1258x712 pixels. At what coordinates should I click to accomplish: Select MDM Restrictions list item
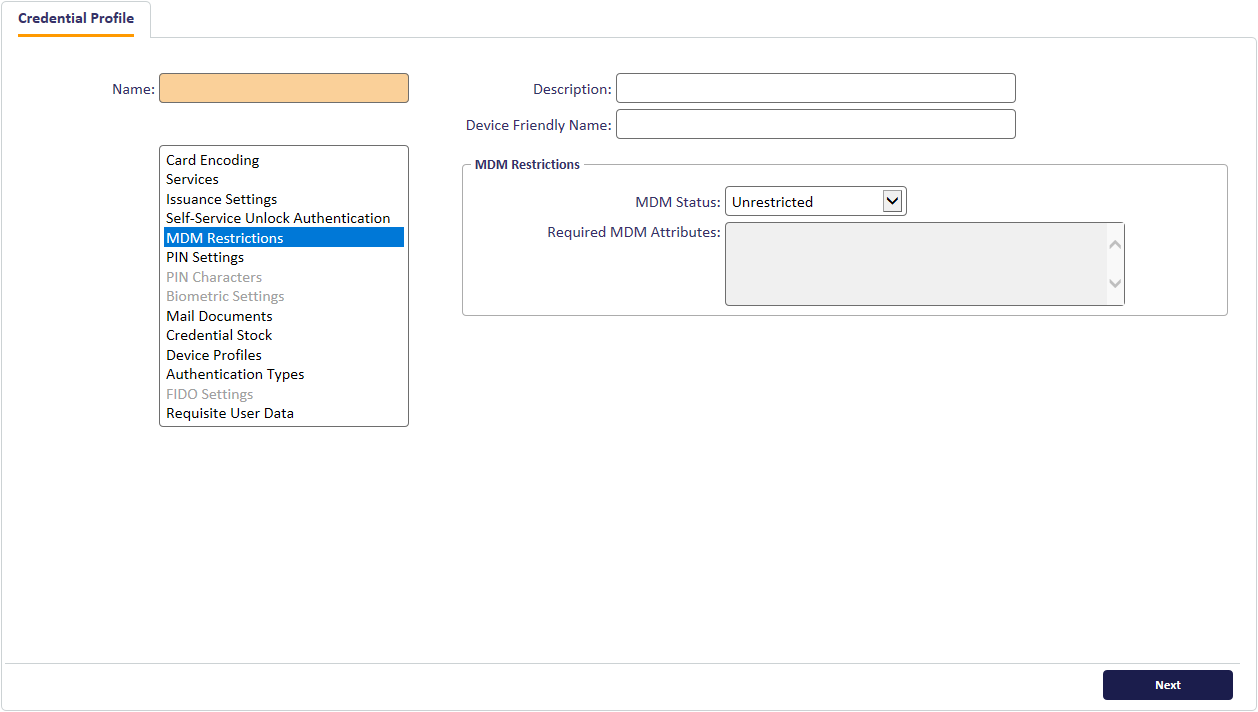(x=225, y=238)
